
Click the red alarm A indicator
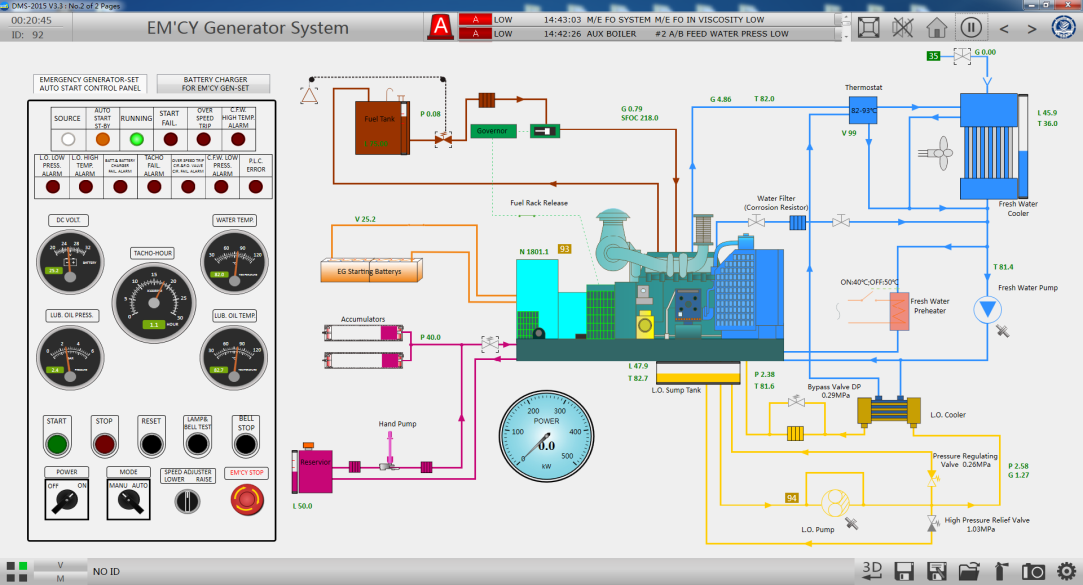click(x=438, y=27)
